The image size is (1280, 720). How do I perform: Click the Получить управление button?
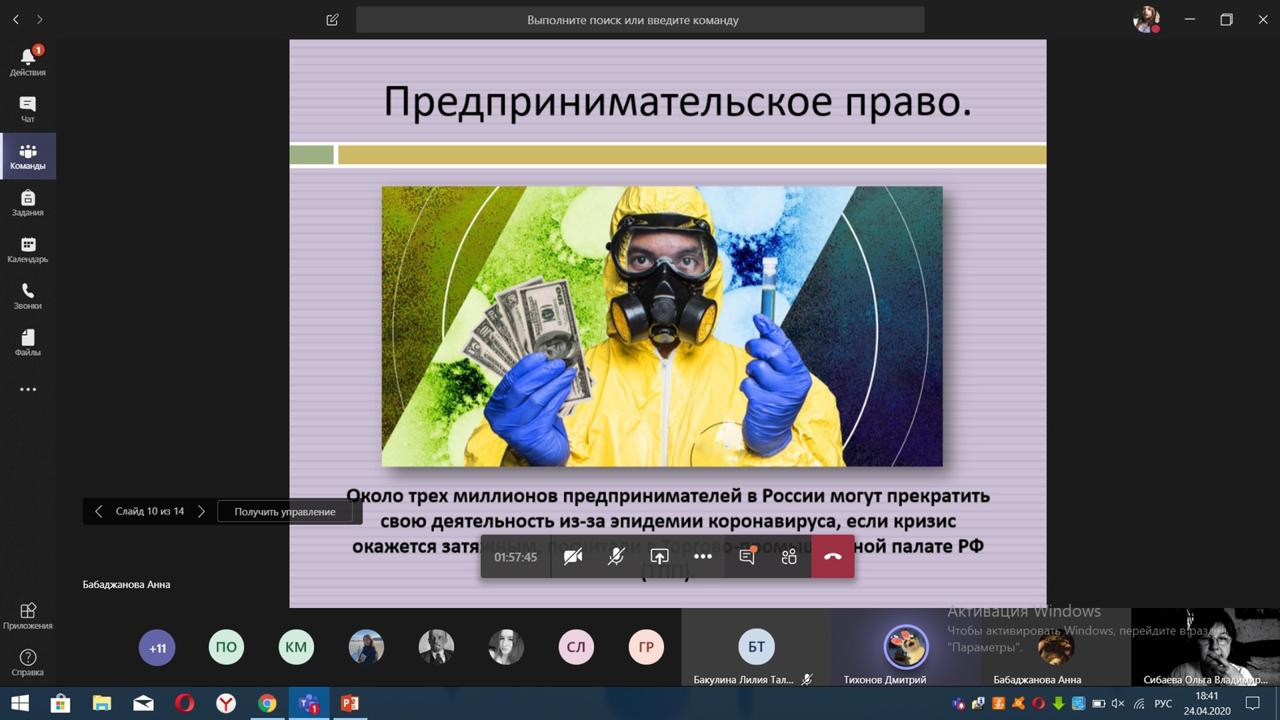tap(285, 512)
